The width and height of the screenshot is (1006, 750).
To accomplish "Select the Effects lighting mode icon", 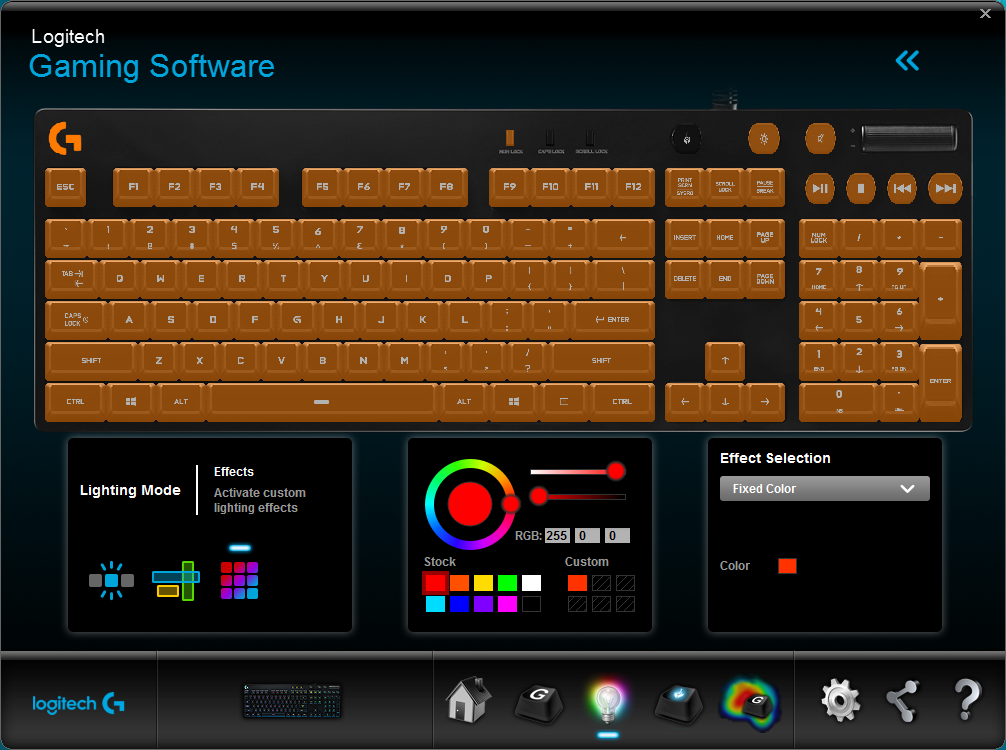I will [x=239, y=581].
